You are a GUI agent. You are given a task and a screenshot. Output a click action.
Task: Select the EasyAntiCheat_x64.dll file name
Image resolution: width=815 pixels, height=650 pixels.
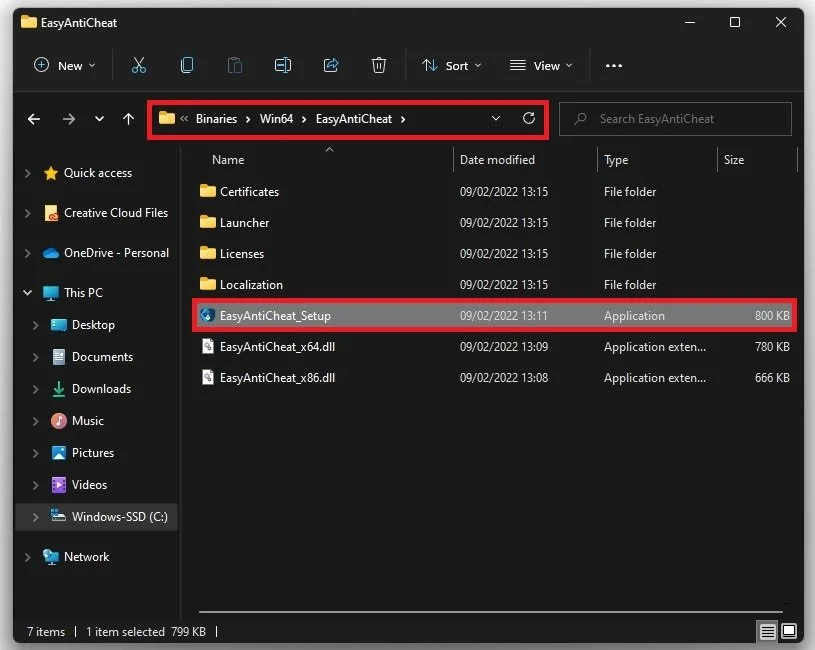click(x=277, y=347)
